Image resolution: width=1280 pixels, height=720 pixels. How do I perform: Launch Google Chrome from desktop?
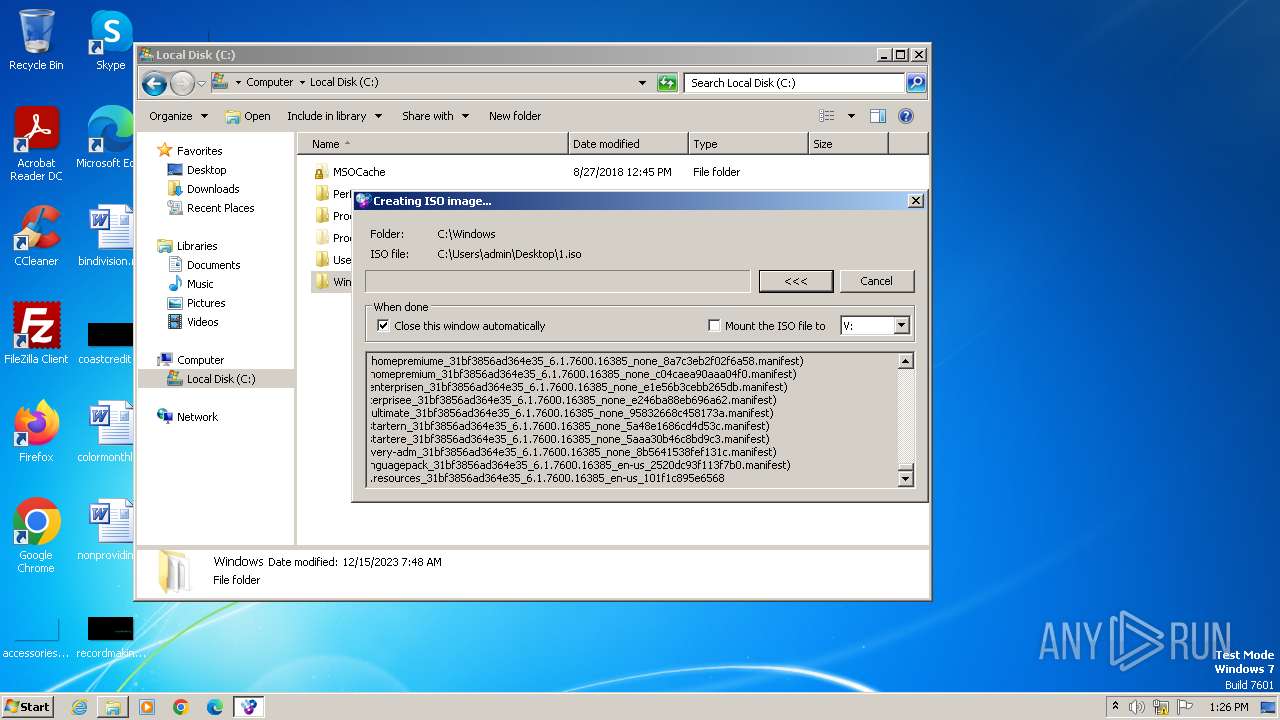click(x=36, y=535)
